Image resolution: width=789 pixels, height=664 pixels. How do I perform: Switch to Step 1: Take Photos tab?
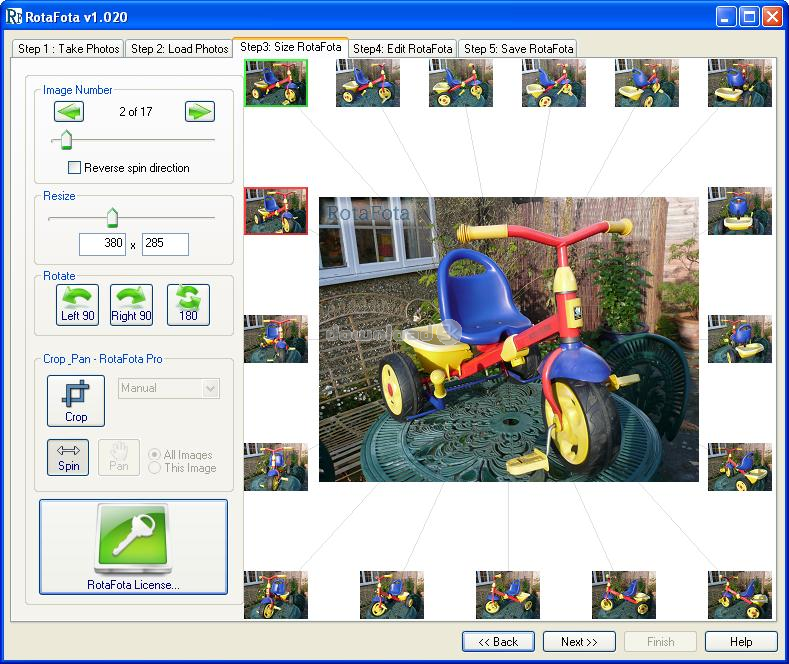click(68, 49)
